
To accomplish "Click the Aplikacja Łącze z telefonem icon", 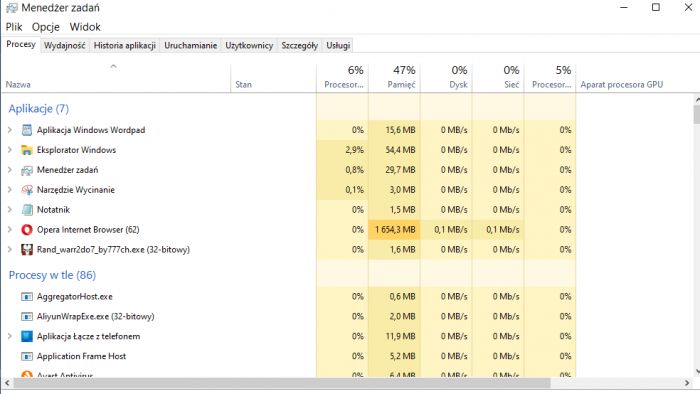I will click(27, 336).
